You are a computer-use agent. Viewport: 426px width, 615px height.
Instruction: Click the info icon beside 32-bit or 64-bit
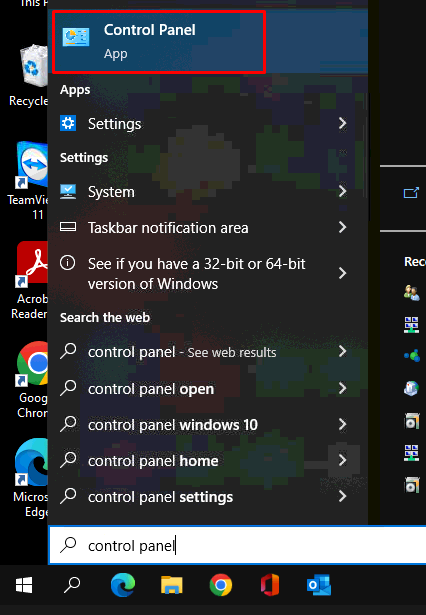click(x=67, y=263)
